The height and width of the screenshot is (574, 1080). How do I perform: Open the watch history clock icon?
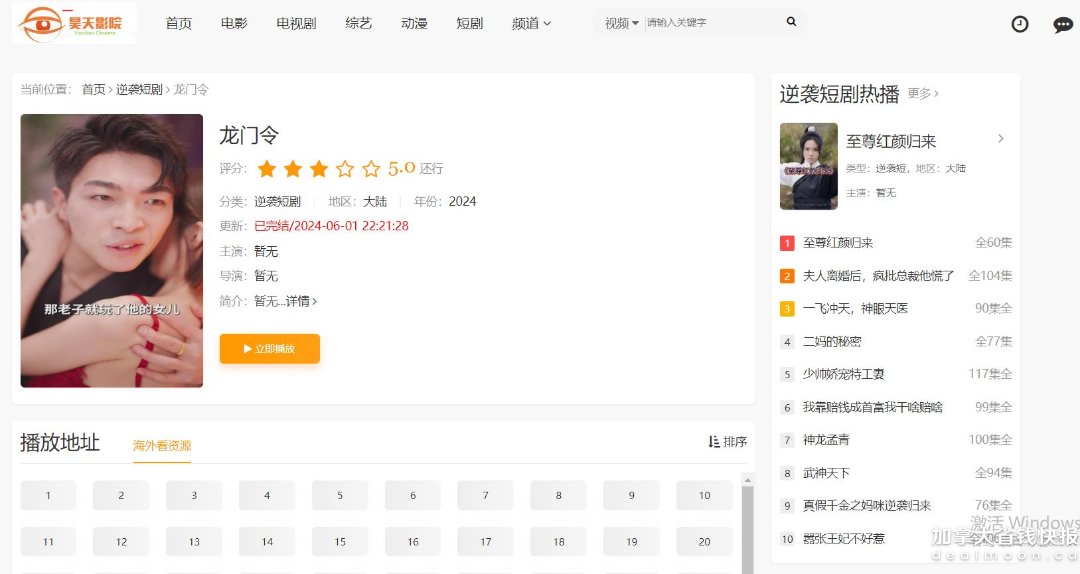(1019, 24)
